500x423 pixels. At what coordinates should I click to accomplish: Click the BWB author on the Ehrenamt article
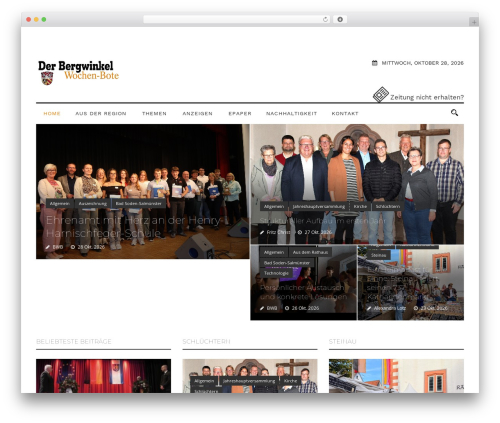point(58,247)
